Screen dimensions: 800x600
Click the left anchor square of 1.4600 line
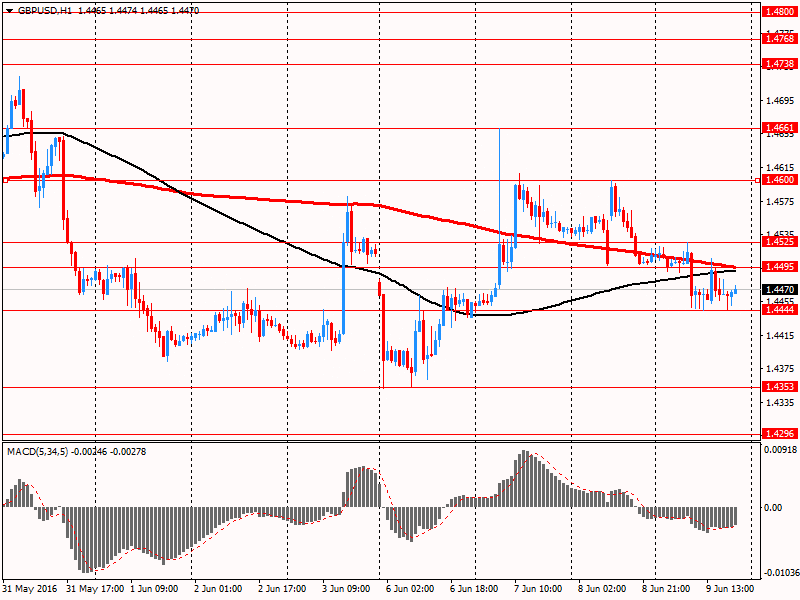tap(6, 180)
